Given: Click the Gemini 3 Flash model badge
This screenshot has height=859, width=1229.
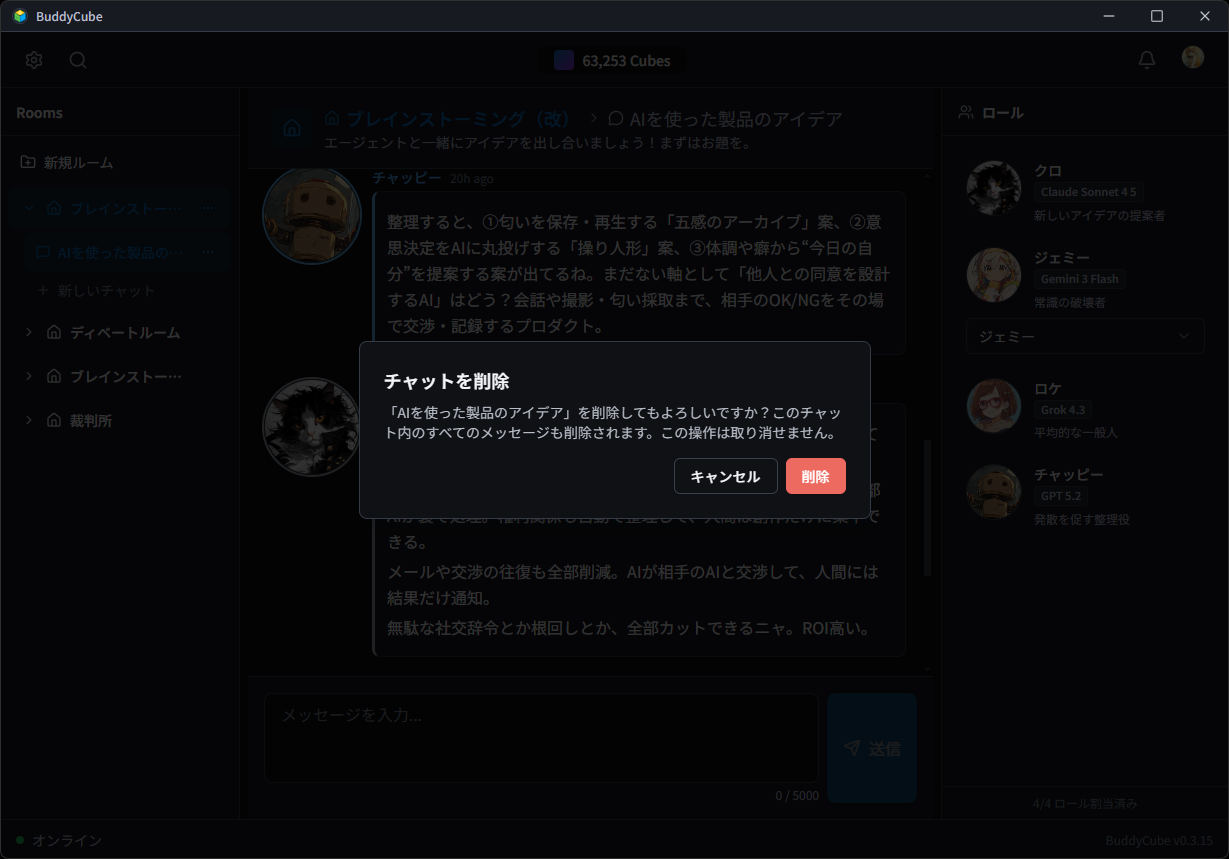Looking at the screenshot, I should point(1080,279).
